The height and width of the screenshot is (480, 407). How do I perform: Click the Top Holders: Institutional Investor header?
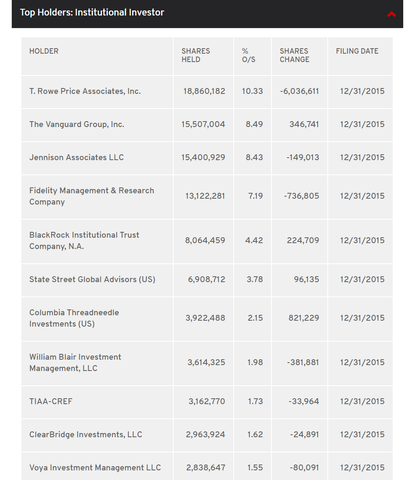(92, 13)
